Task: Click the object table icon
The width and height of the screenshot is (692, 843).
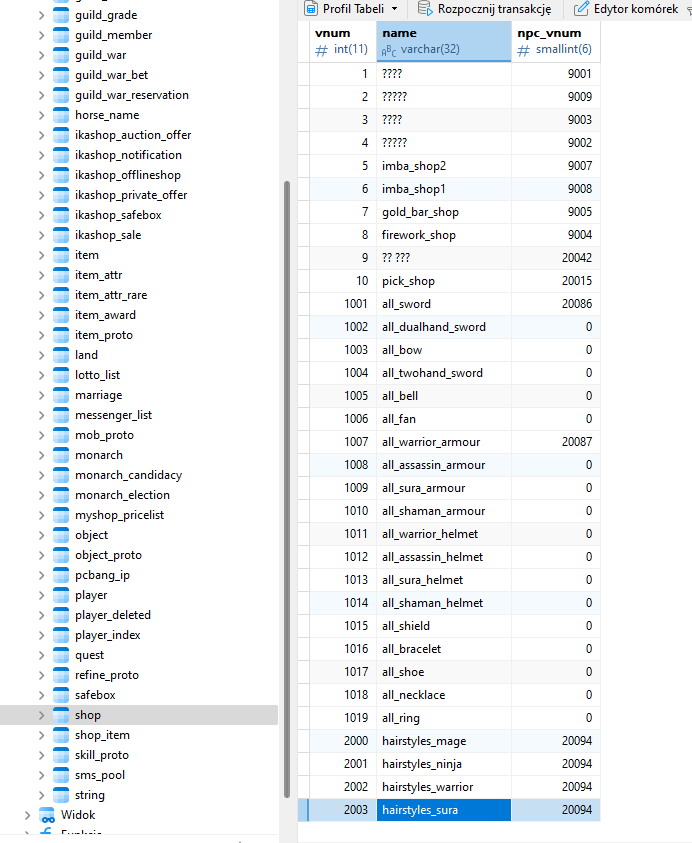Action: [61, 535]
